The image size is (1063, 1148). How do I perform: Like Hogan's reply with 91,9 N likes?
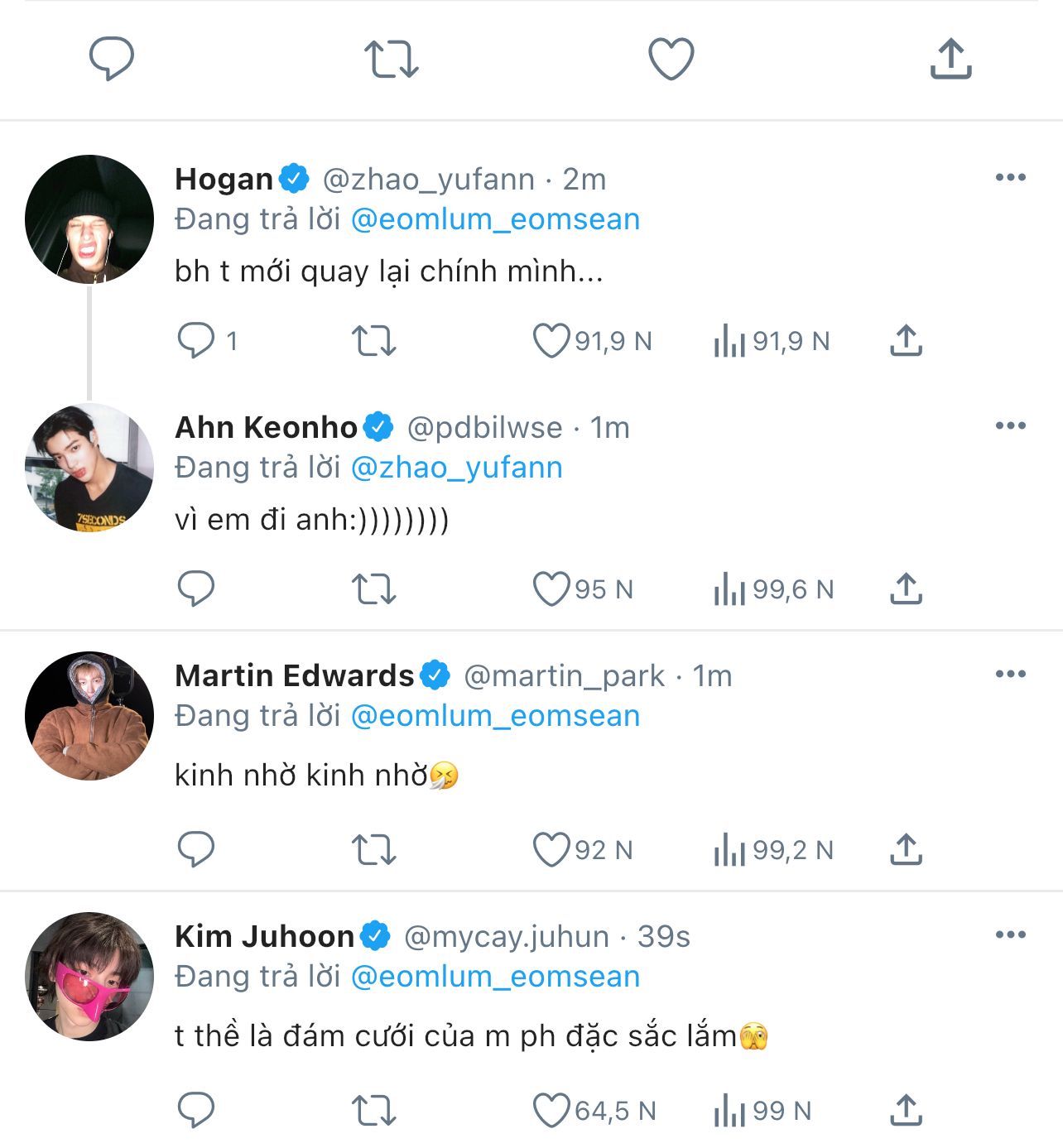(551, 340)
